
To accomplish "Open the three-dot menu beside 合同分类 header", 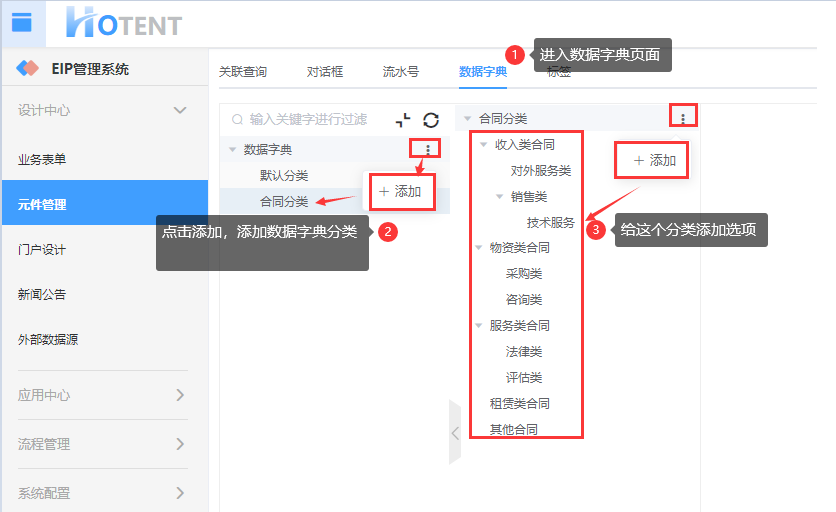I will tap(682, 118).
